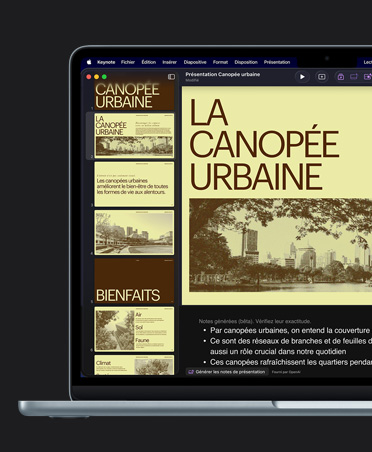Click the city skyline image on the slide
The width and height of the screenshot is (372, 452).
coord(281,245)
